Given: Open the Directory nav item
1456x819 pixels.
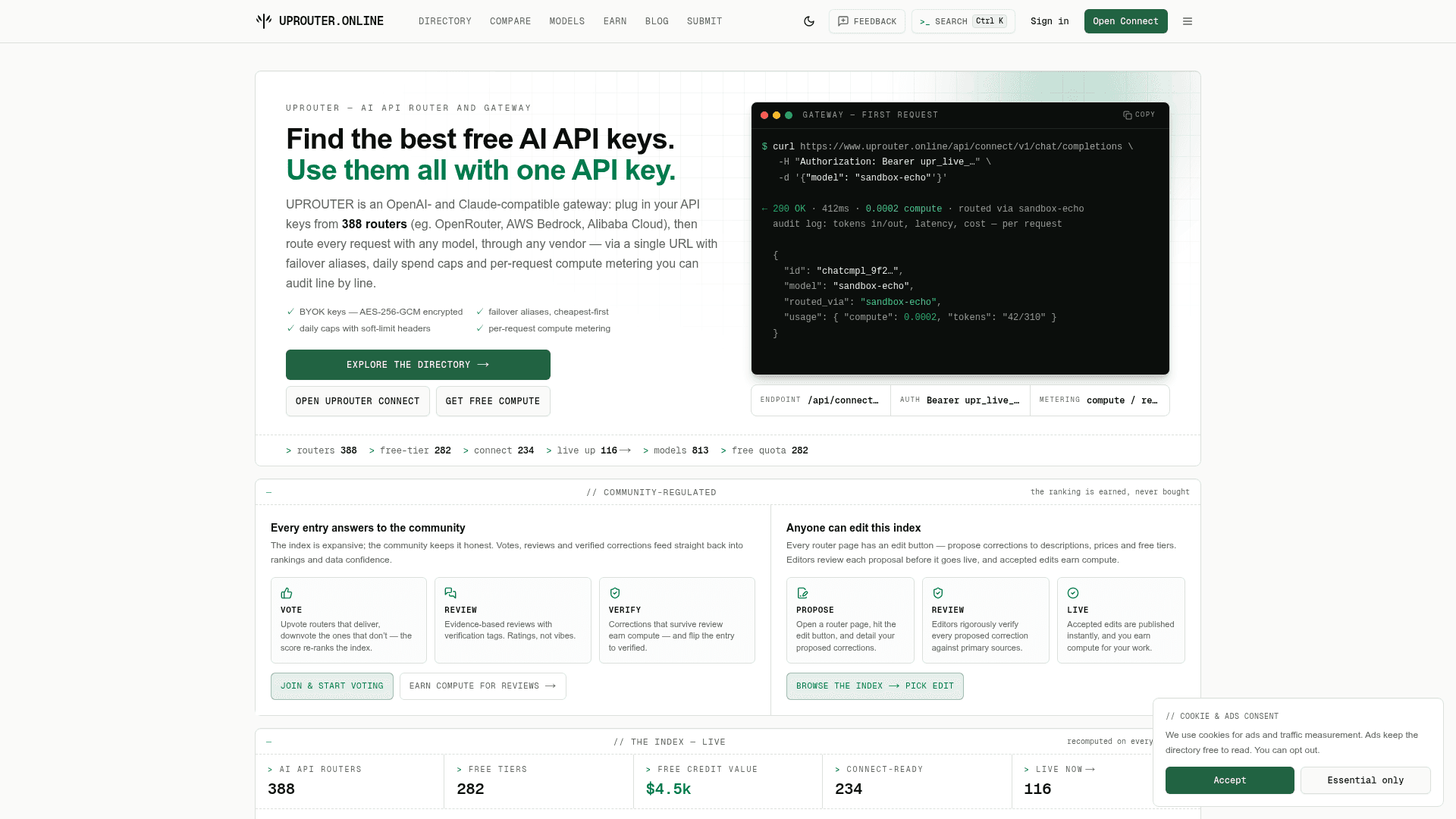Looking at the screenshot, I should [x=445, y=21].
